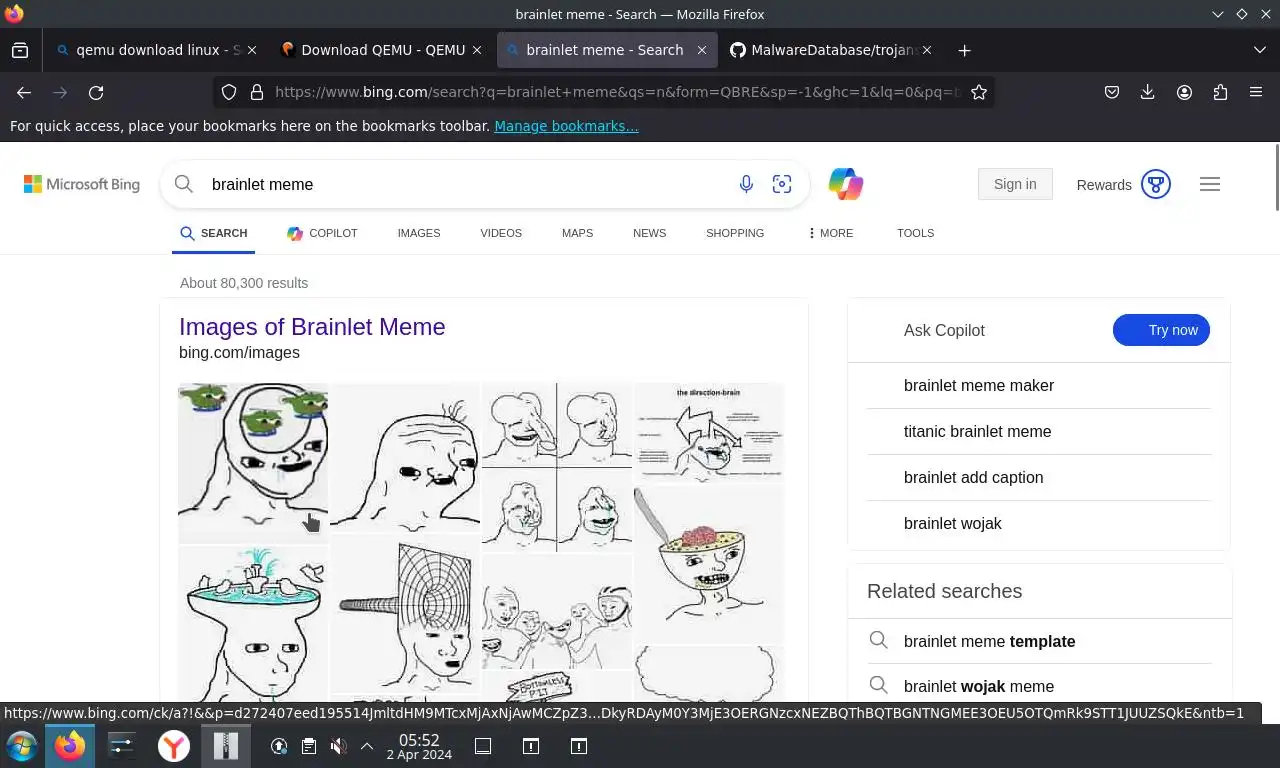Image resolution: width=1280 pixels, height=768 pixels.
Task: Click the Firefox taskbar icon
Action: coord(70,746)
